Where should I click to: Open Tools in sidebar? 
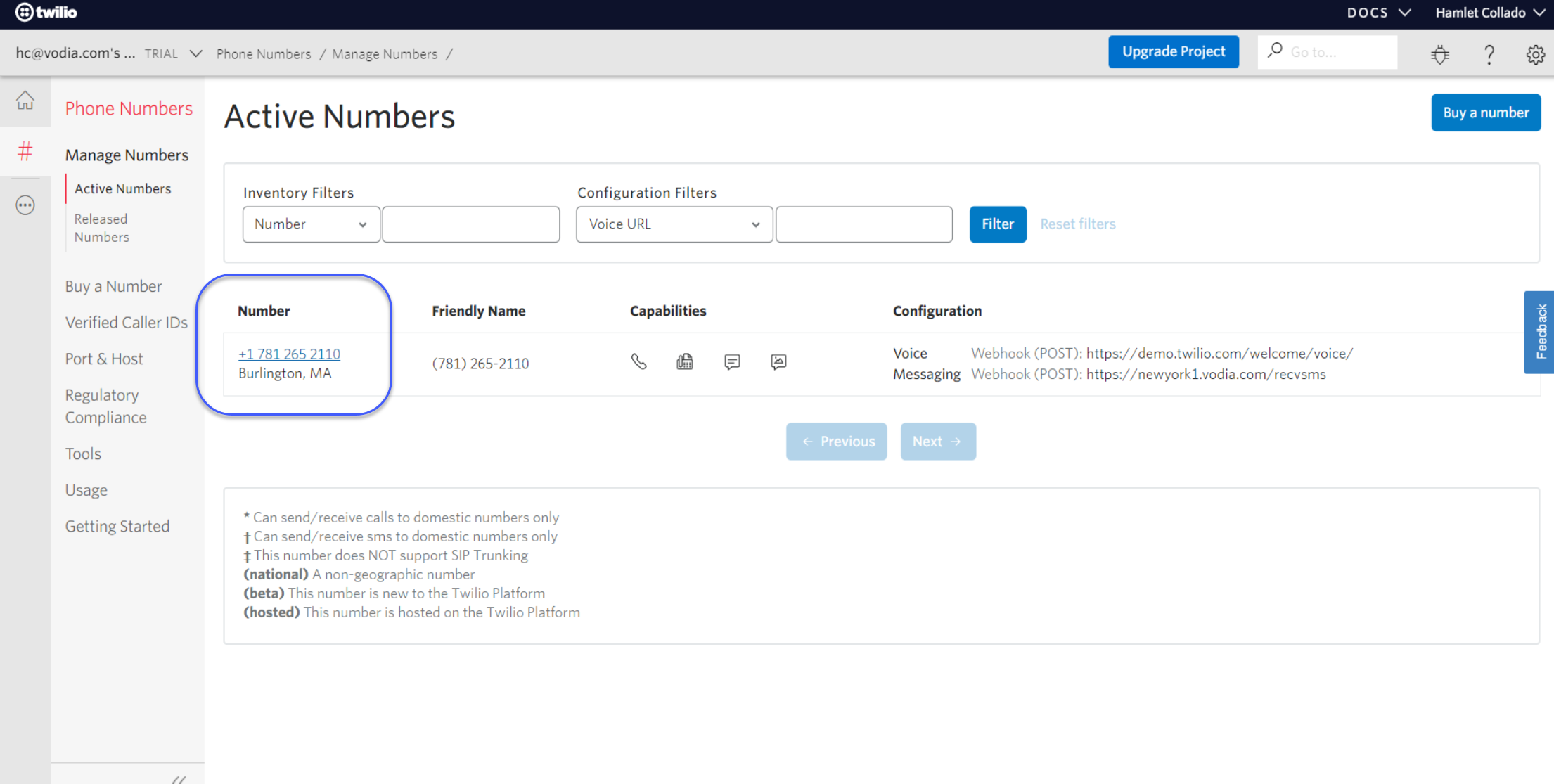[83, 454]
